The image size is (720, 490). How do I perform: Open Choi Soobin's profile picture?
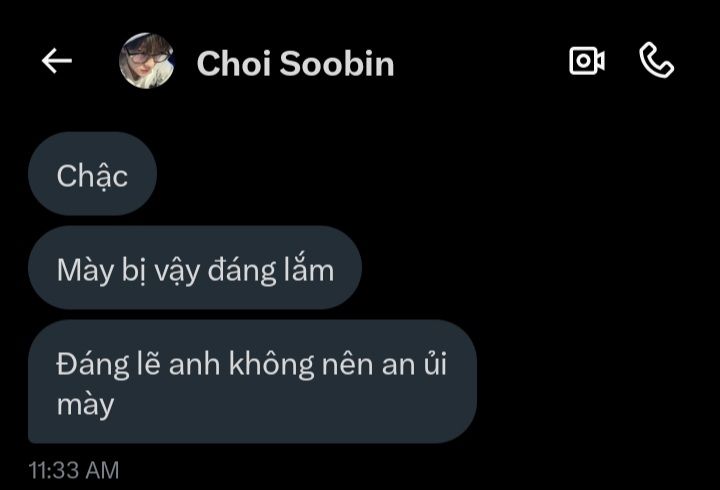coord(146,61)
